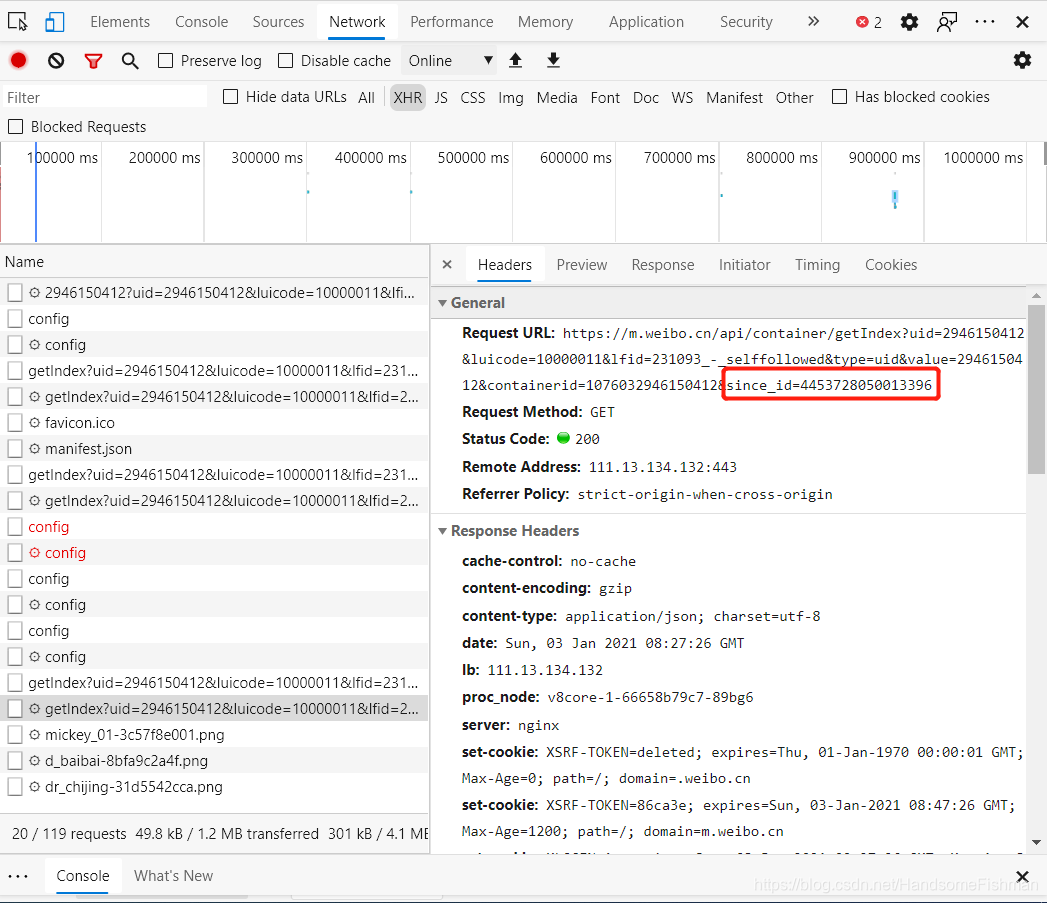Image resolution: width=1047 pixels, height=903 pixels.
Task: Toggle the red filter funnel icon
Action: pyautogui.click(x=93, y=61)
